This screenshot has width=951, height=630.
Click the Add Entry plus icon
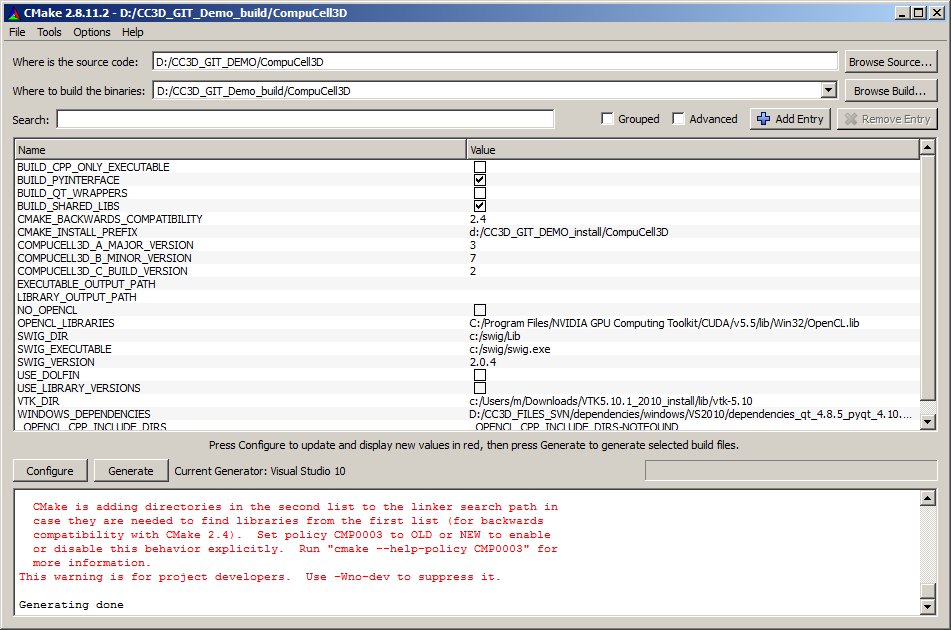(x=764, y=119)
